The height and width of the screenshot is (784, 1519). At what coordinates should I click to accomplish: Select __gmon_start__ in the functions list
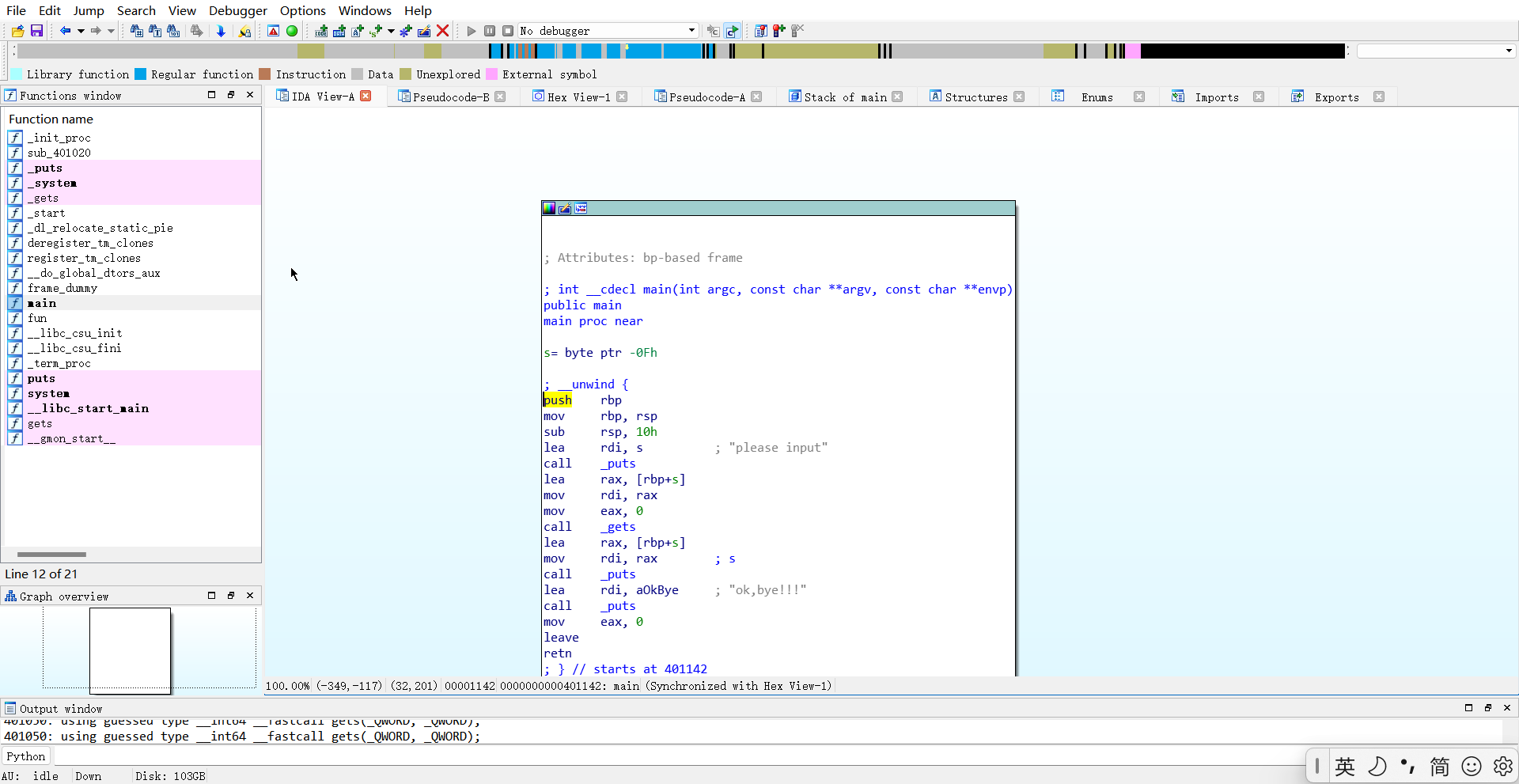click(71, 438)
